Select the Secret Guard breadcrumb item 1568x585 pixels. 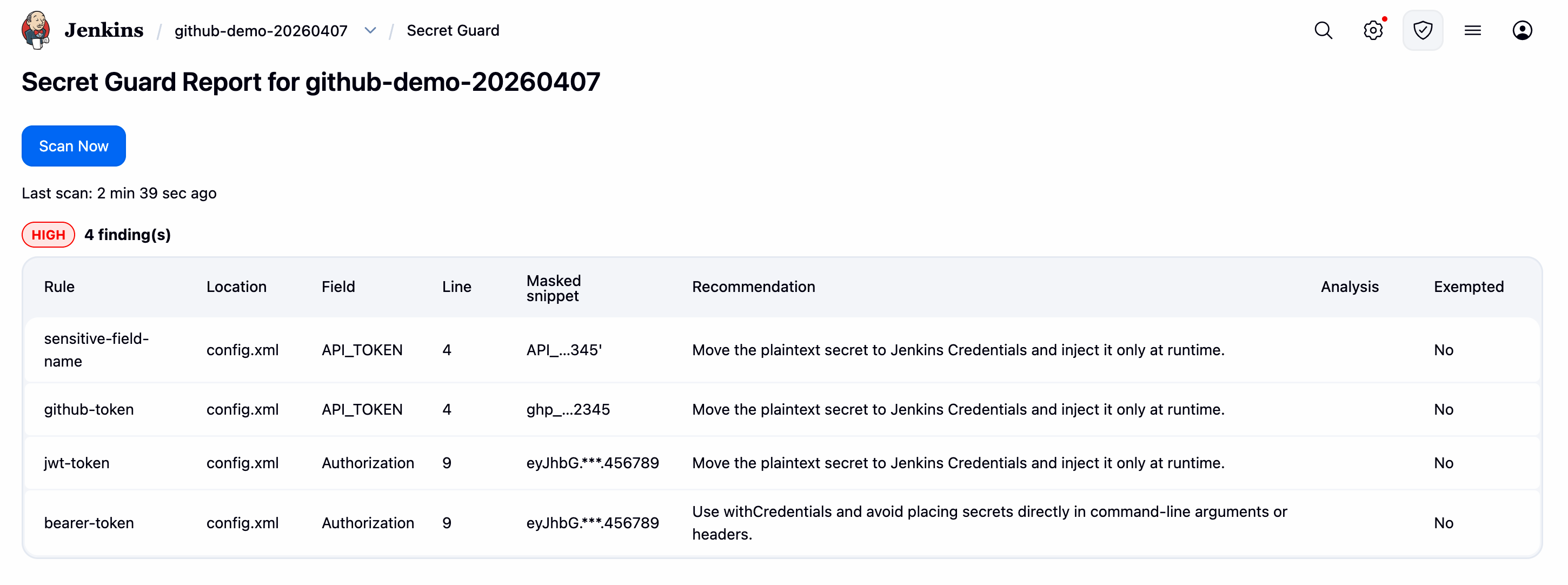pyautogui.click(x=452, y=30)
